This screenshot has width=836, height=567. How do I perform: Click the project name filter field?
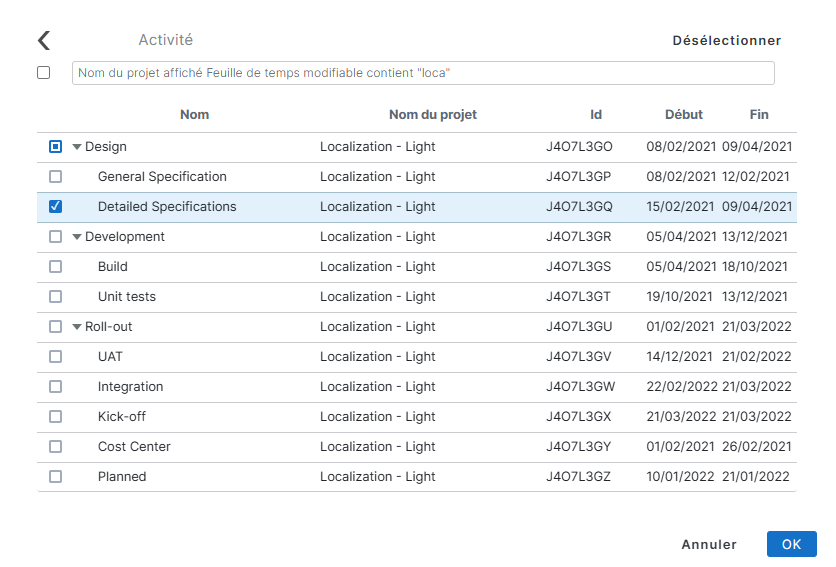tap(423, 73)
